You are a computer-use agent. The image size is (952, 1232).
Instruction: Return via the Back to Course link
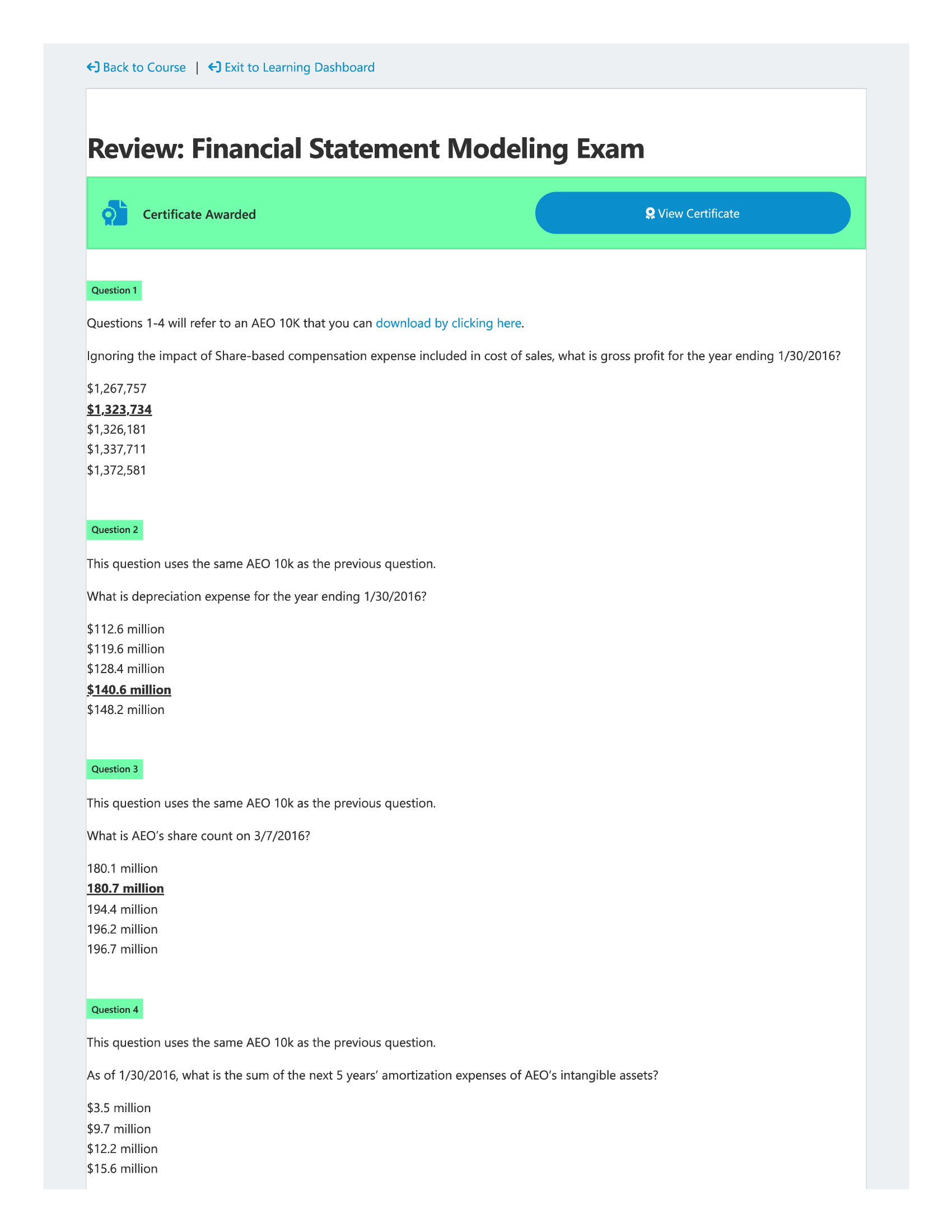click(144, 67)
